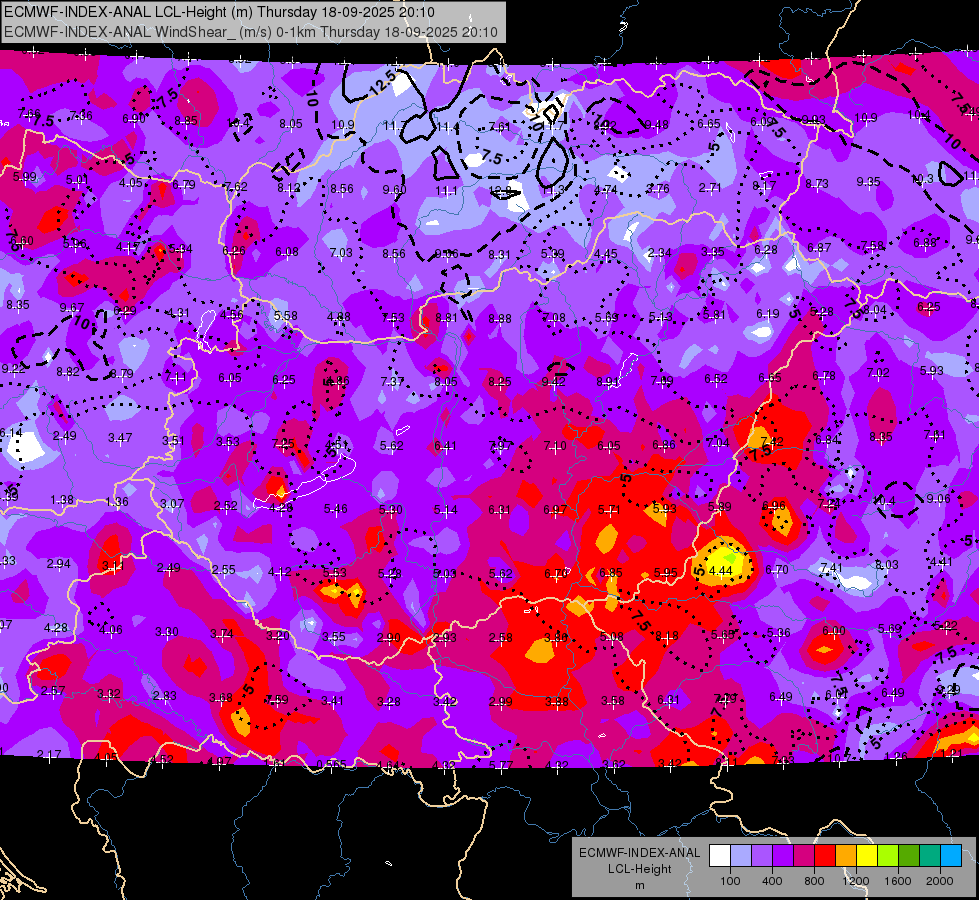
Task: Click the magenta legend swatch left of 800
Action: point(804,856)
